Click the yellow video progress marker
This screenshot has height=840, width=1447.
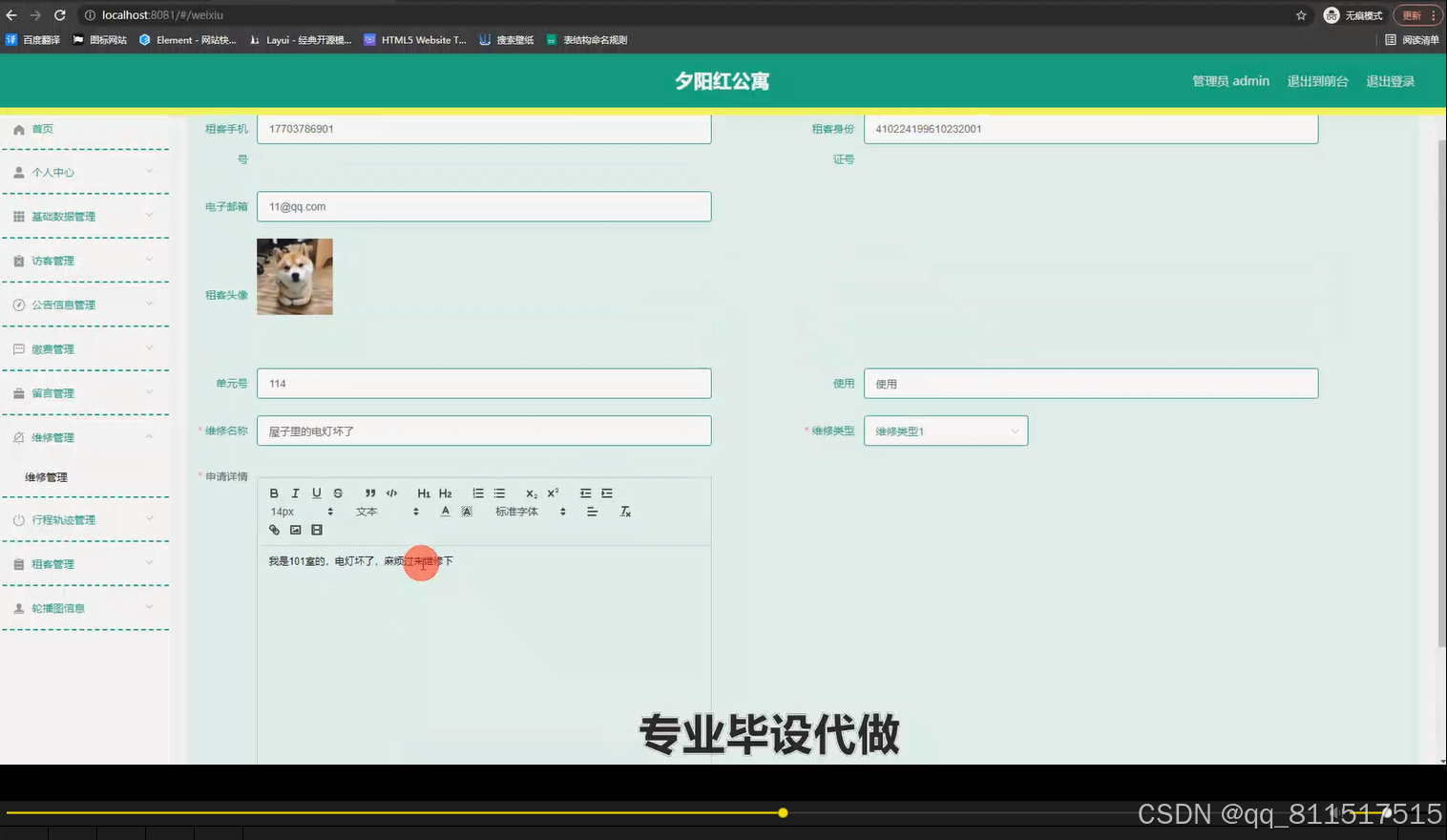click(x=783, y=813)
